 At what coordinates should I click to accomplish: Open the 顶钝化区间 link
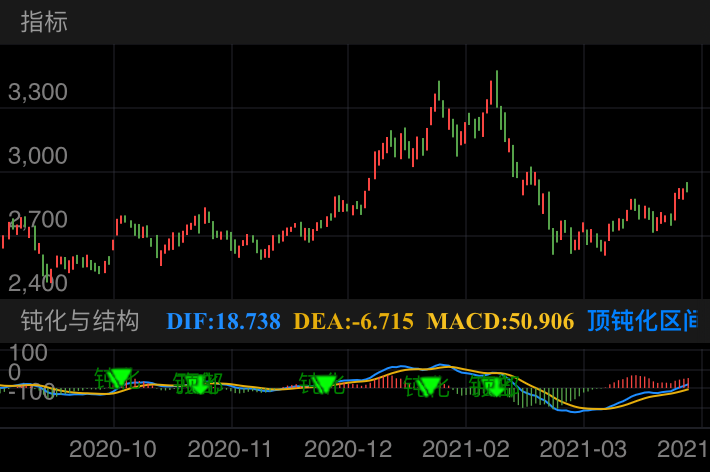642,321
